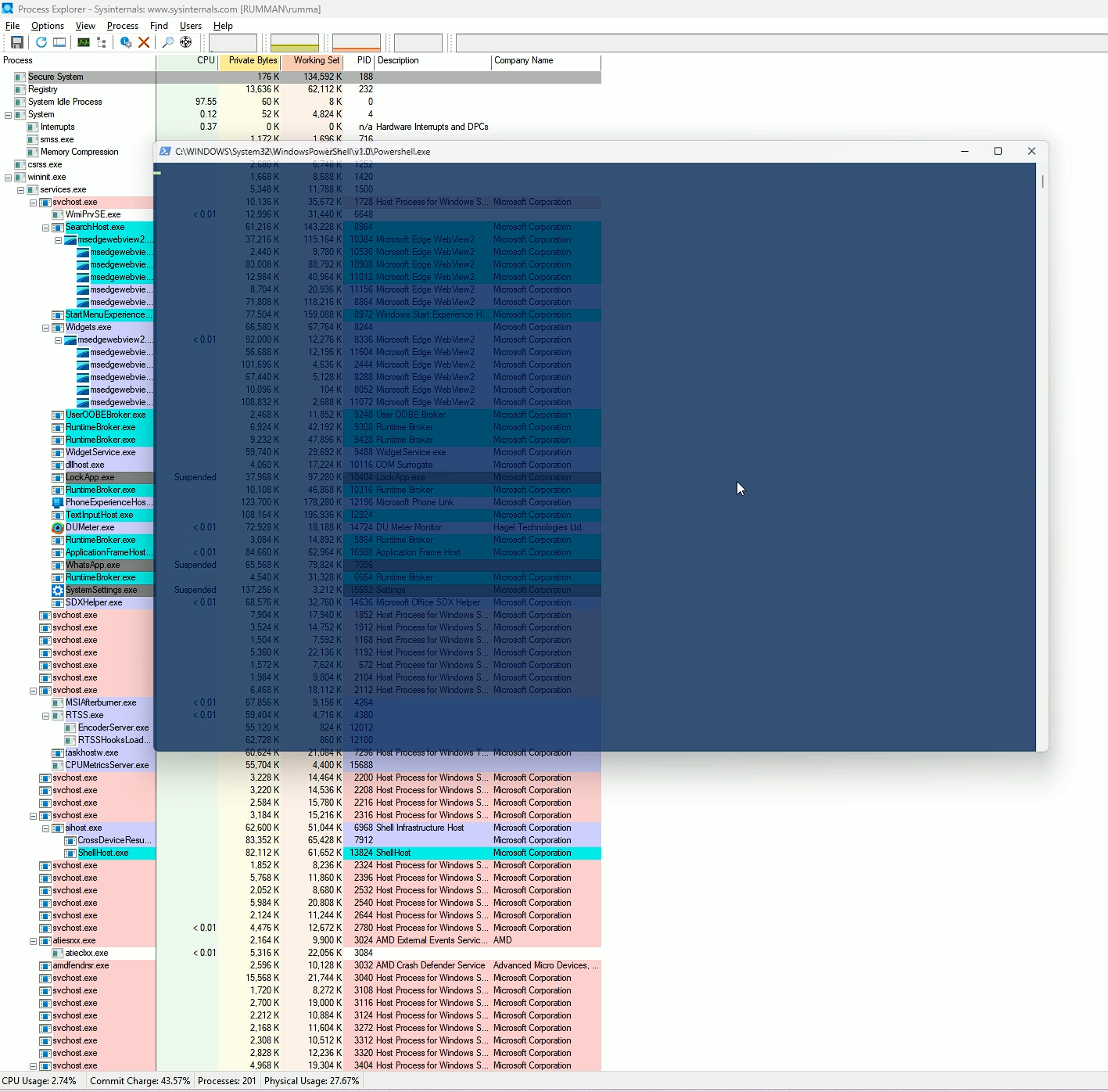1108x1092 pixels.
Task: Open process Properties with the toolbar icon
Action: coord(126,42)
